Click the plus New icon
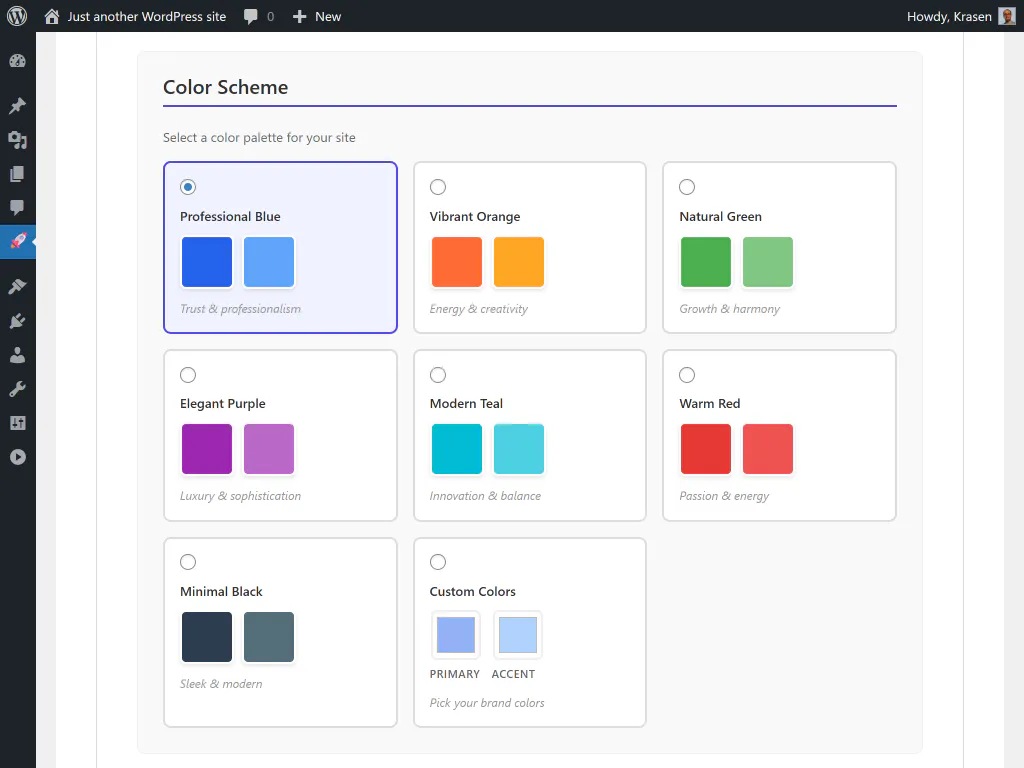The height and width of the screenshot is (768, 1024). (299, 16)
